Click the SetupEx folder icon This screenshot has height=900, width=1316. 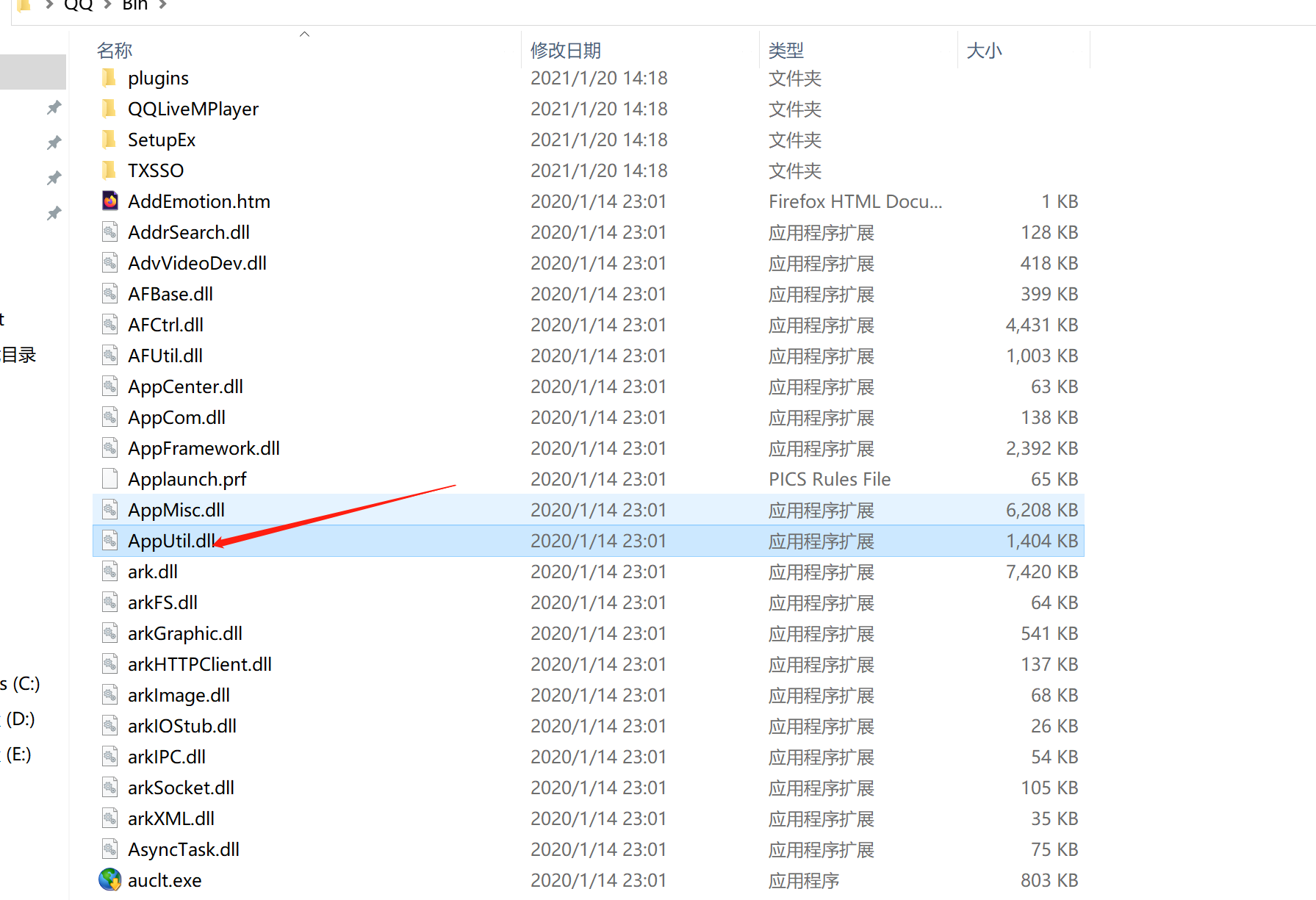click(109, 140)
